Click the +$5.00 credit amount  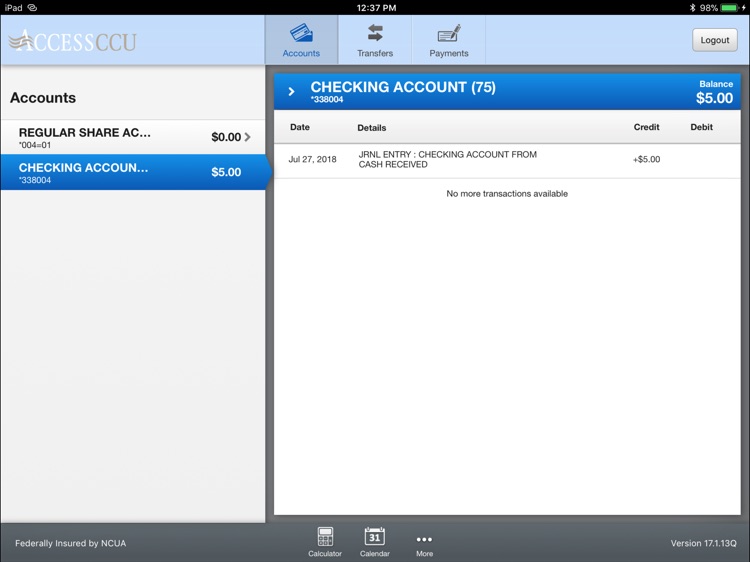click(646, 159)
